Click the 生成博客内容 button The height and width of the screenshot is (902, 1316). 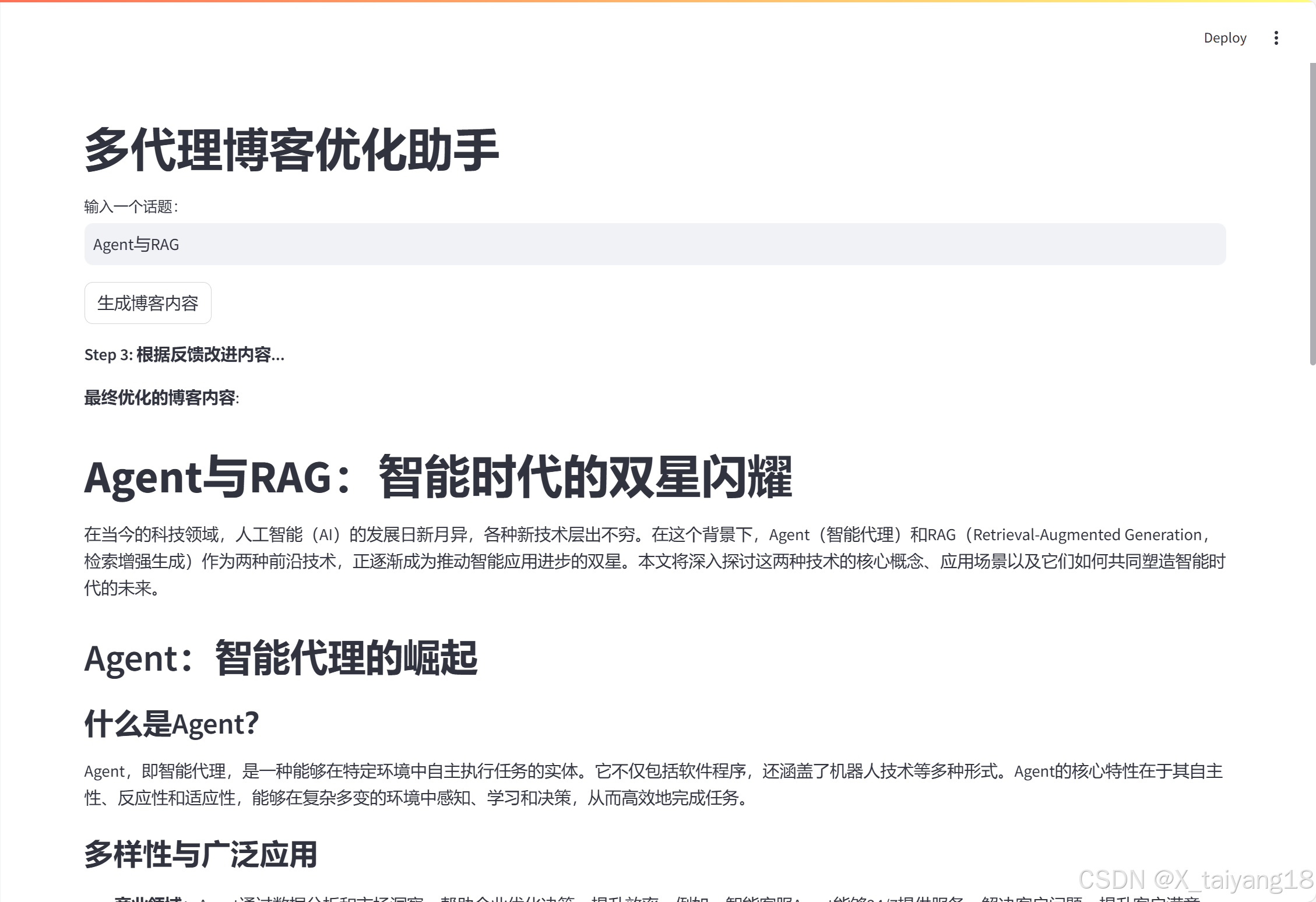[x=147, y=303]
